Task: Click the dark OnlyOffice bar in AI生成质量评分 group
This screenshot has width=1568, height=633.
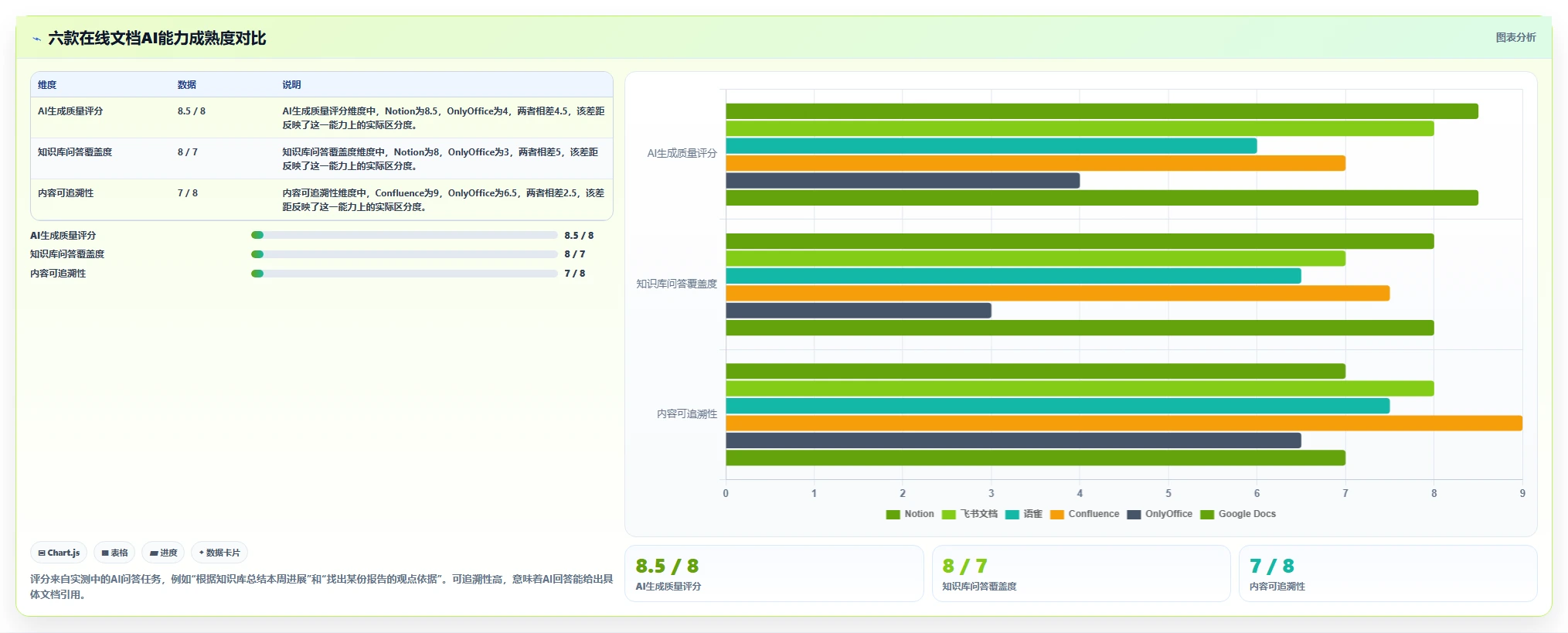Action: 903,181
